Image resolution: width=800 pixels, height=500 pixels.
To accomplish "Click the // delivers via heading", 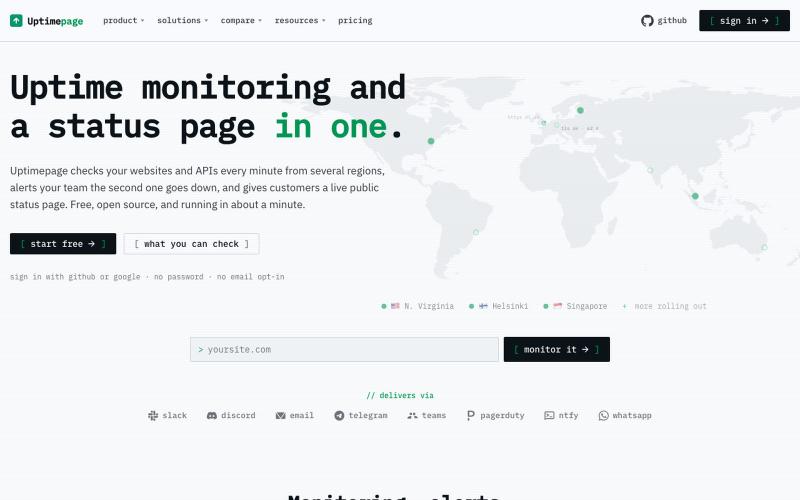I will click(x=400, y=395).
